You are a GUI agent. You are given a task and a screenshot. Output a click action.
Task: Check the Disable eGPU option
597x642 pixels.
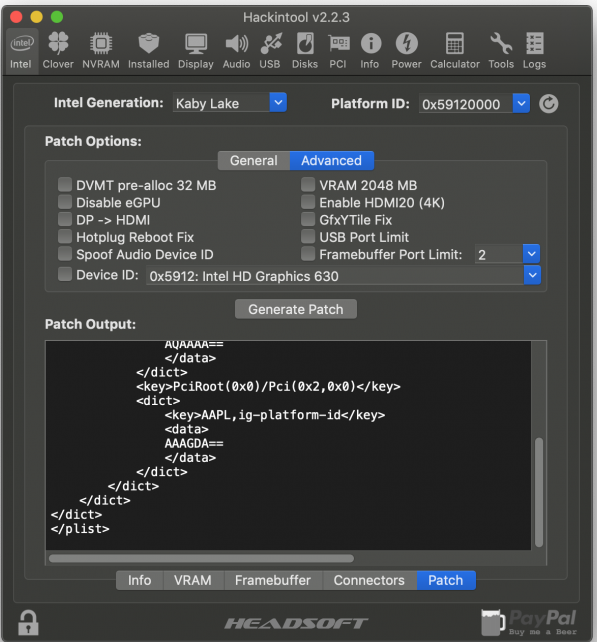click(x=65, y=202)
